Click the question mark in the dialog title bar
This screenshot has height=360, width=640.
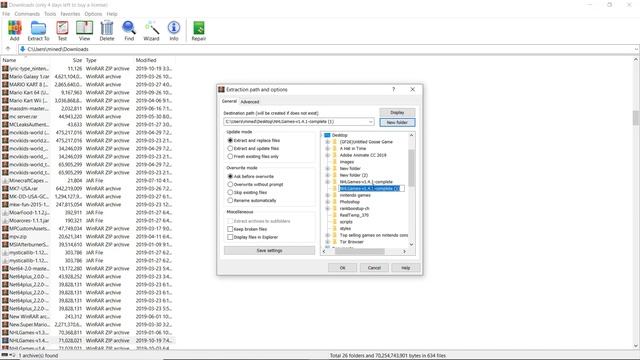pos(393,89)
